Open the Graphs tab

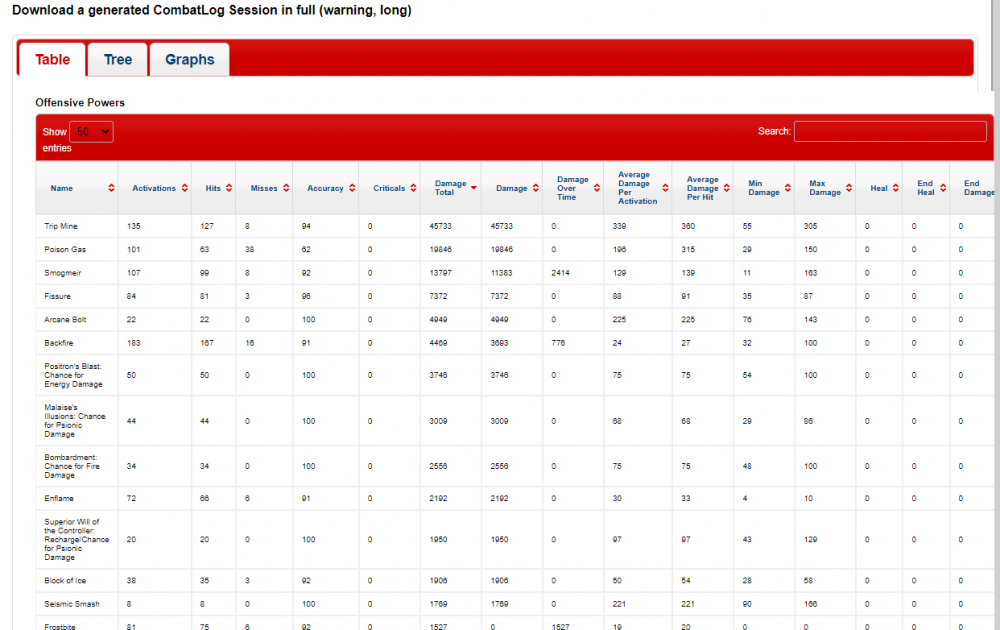pos(189,60)
